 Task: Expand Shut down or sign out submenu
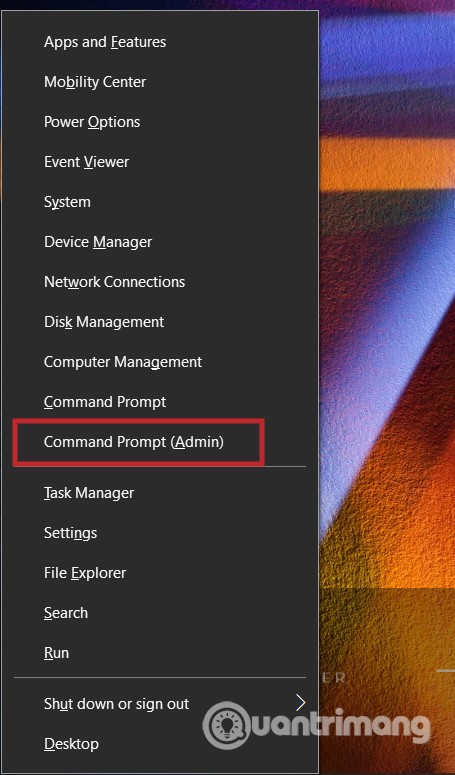(160, 704)
